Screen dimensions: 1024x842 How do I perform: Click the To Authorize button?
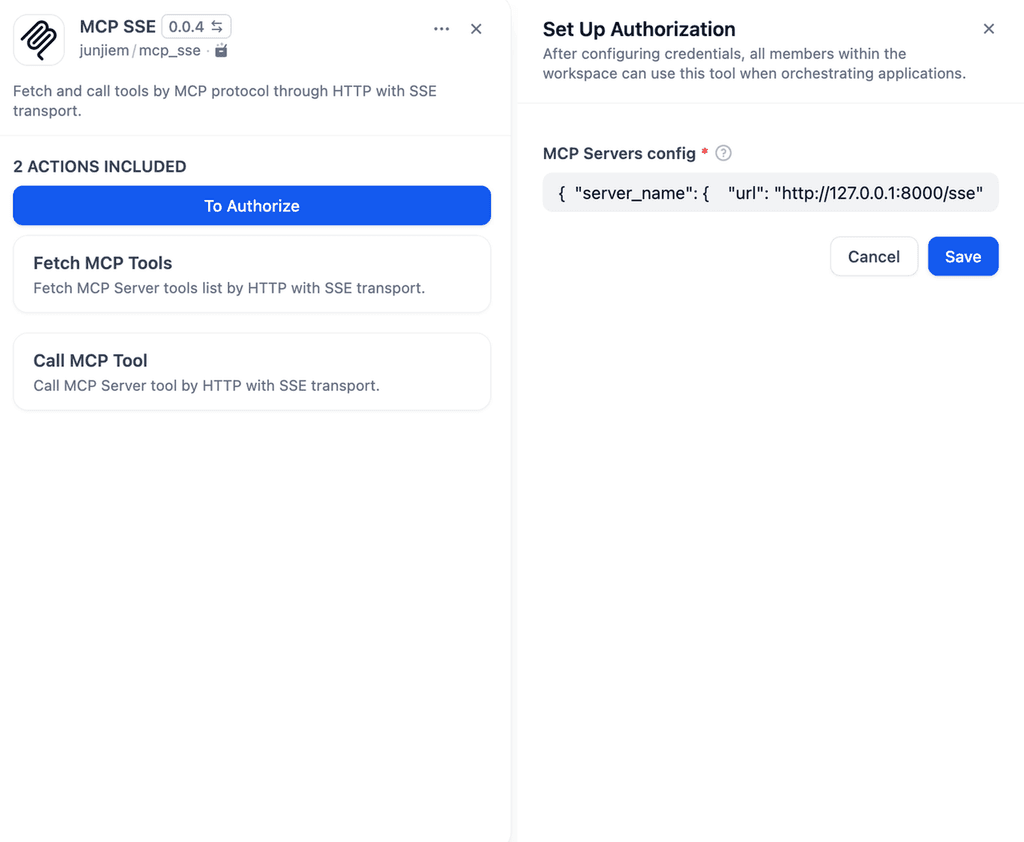251,205
